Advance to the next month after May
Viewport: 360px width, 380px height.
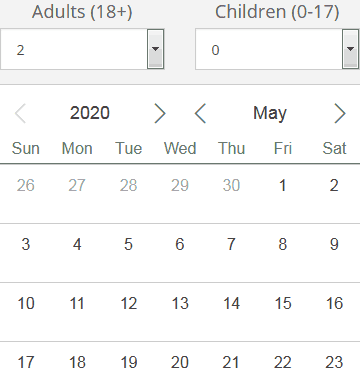(x=340, y=113)
